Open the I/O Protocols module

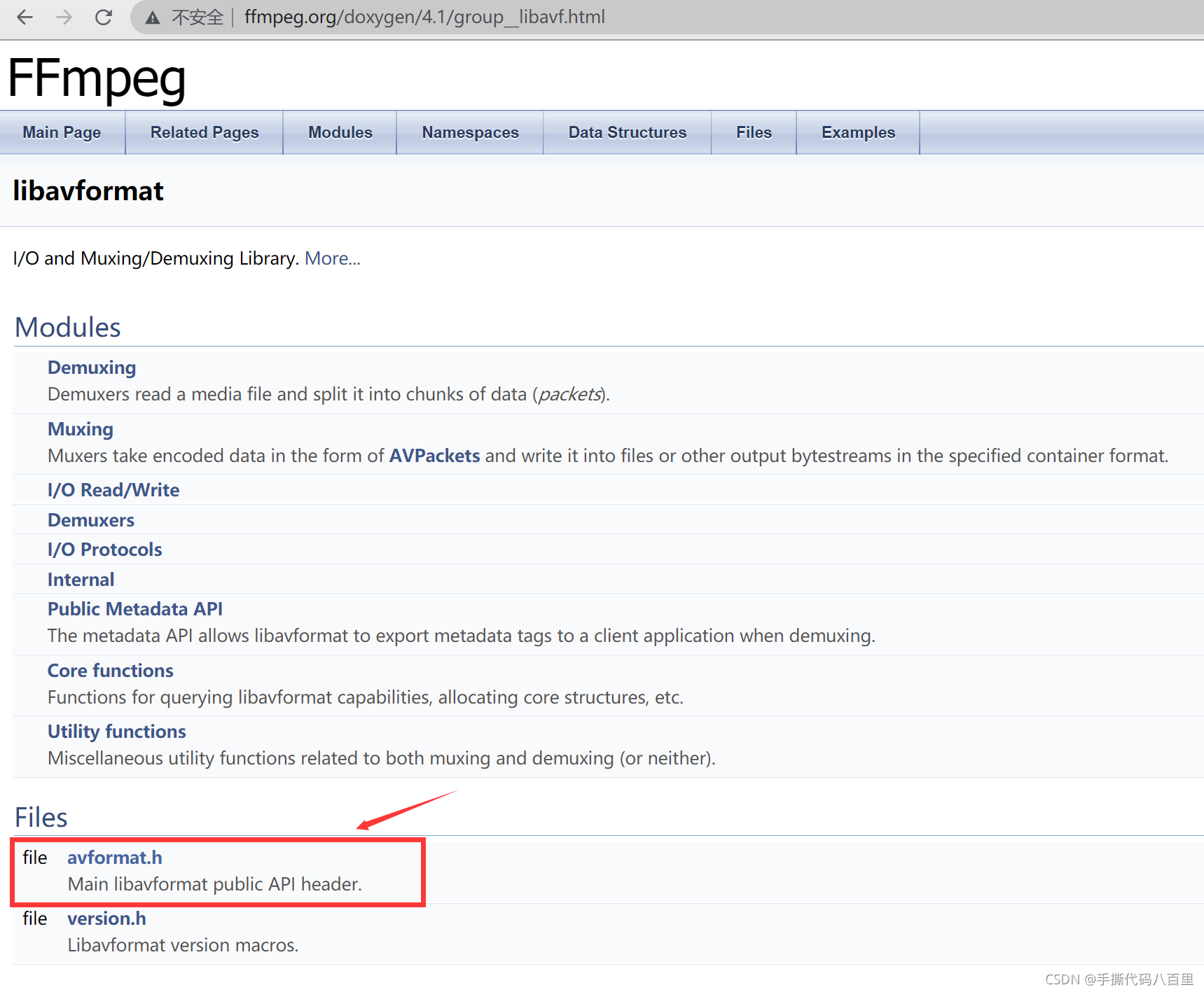pyautogui.click(x=104, y=550)
